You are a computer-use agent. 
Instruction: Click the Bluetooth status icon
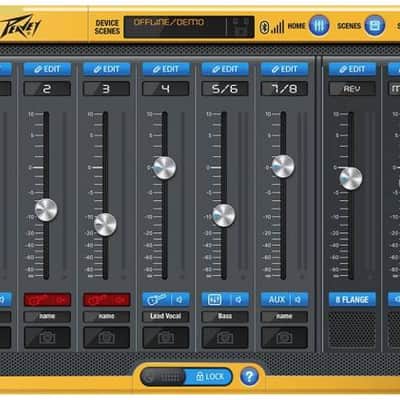tap(264, 27)
